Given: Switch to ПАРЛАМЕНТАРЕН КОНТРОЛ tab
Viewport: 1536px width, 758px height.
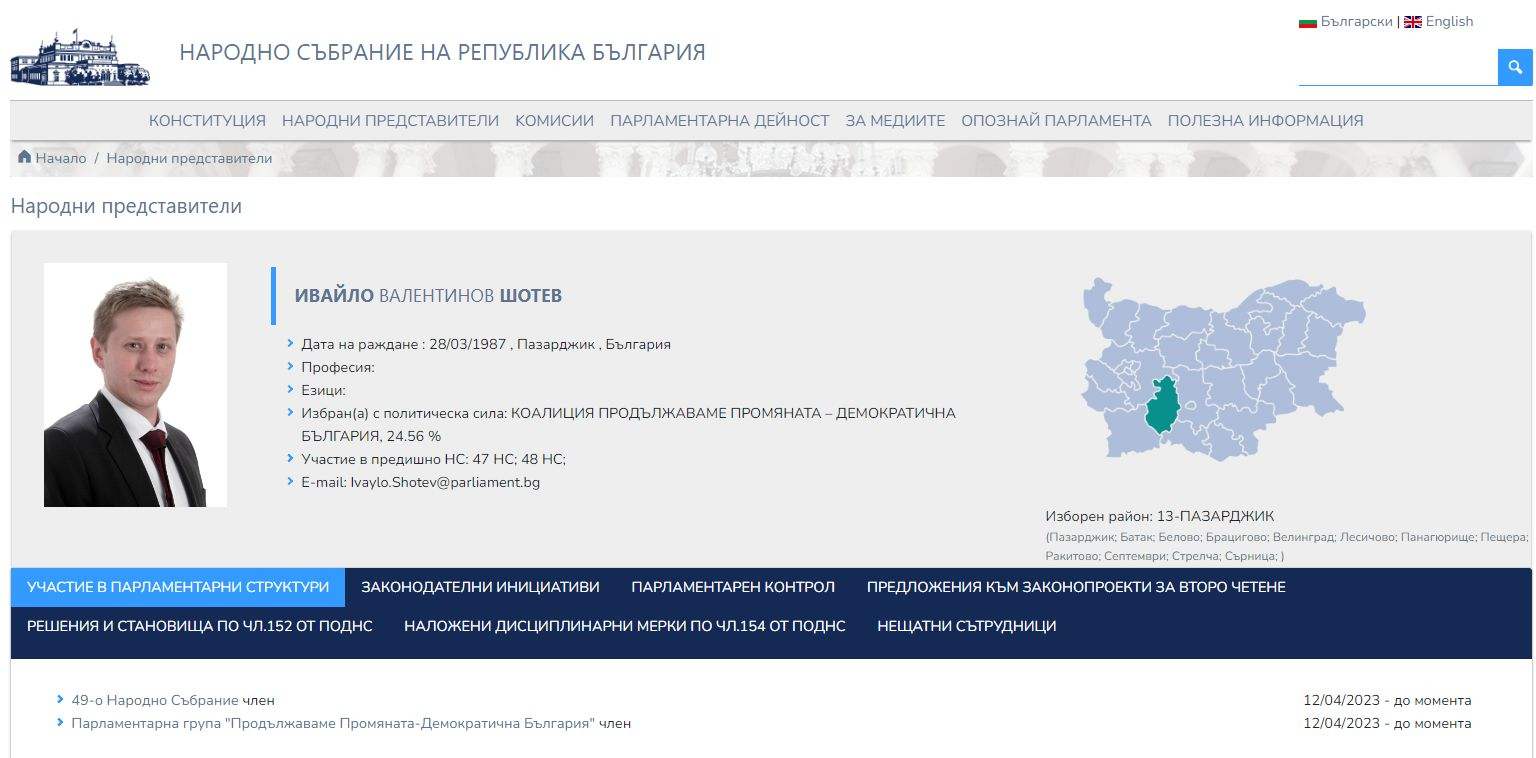Looking at the screenshot, I should (733, 587).
